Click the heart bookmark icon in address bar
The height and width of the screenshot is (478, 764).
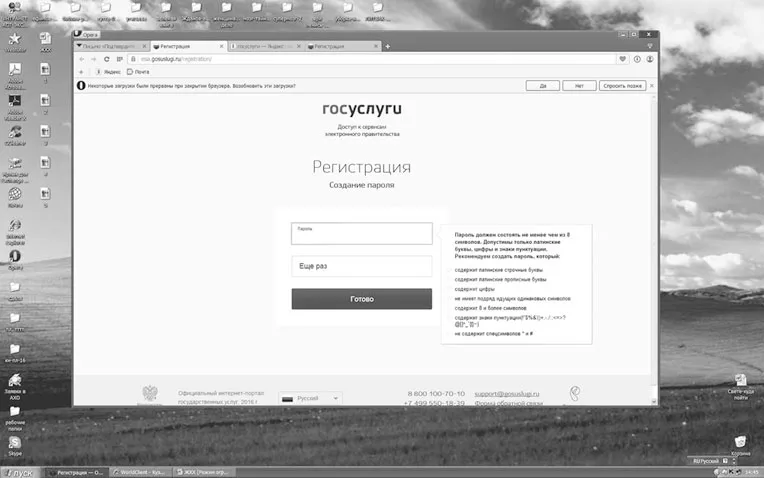tap(622, 59)
